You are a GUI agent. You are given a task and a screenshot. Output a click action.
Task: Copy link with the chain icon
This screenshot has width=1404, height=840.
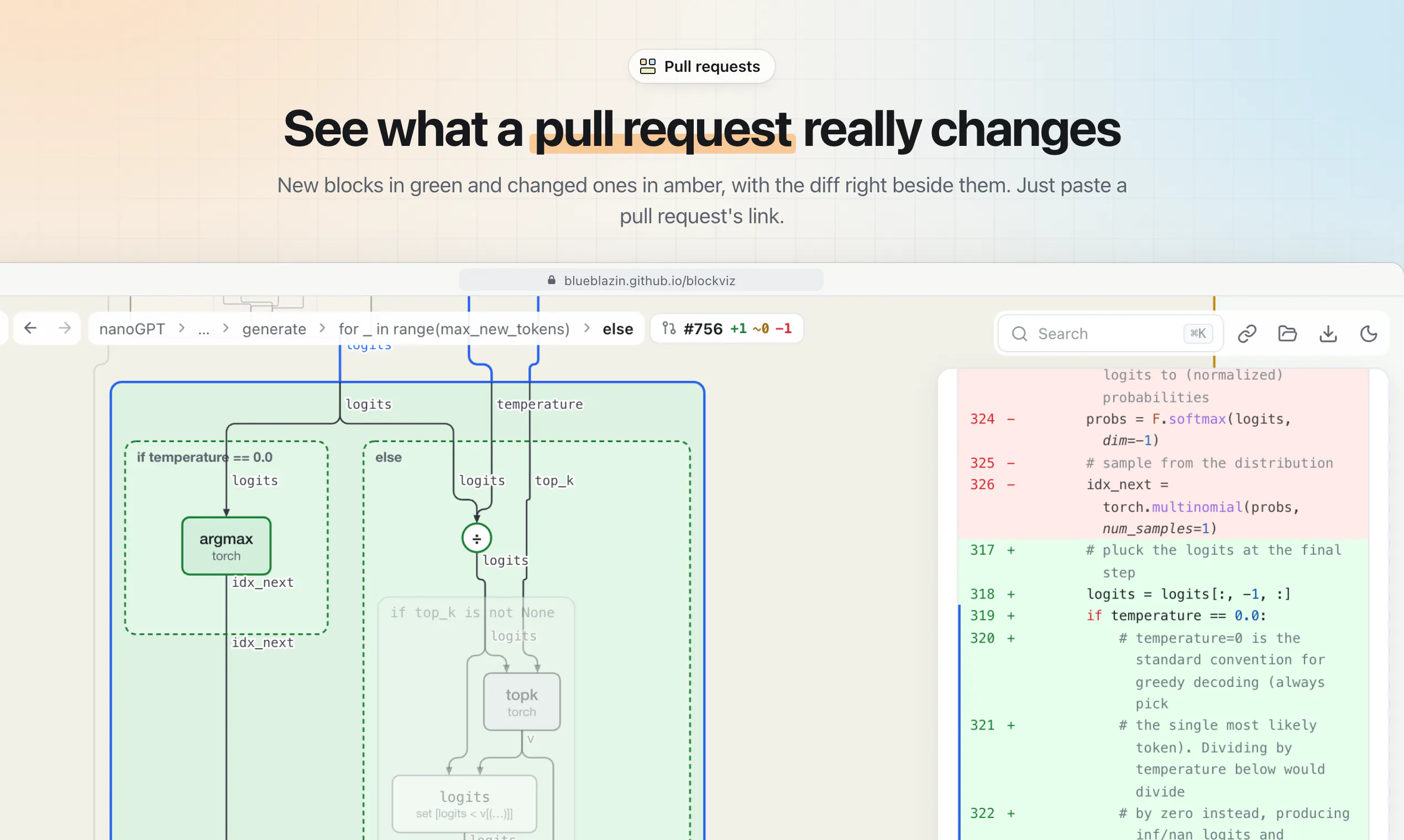[x=1246, y=334]
